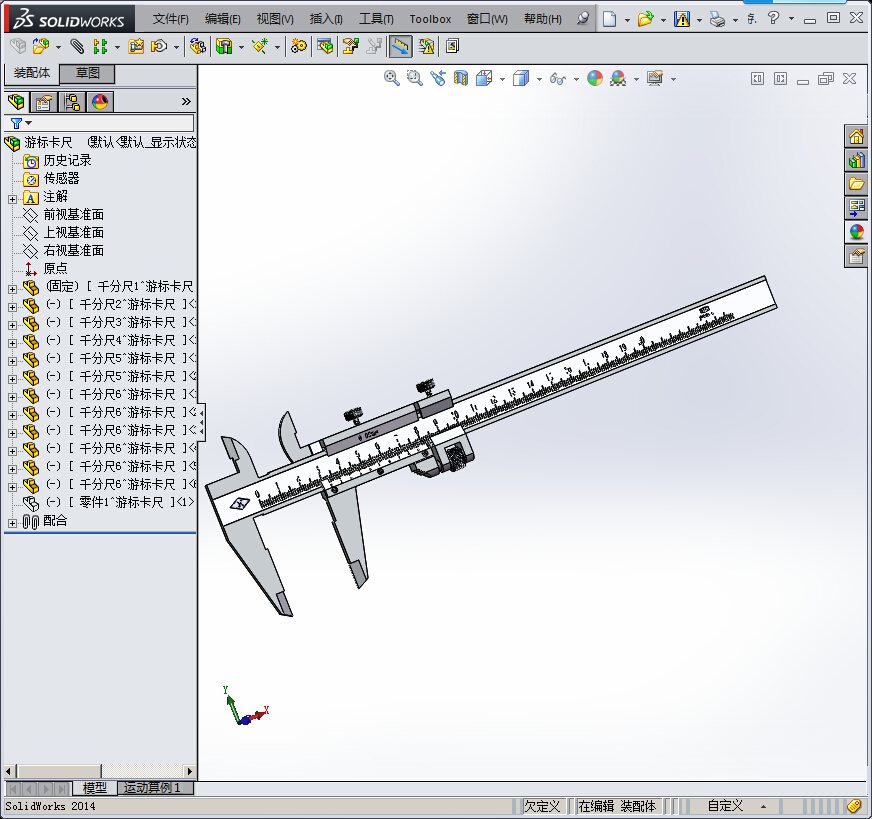Open Display Style cube icon
Image resolution: width=872 pixels, height=819 pixels.
click(521, 78)
